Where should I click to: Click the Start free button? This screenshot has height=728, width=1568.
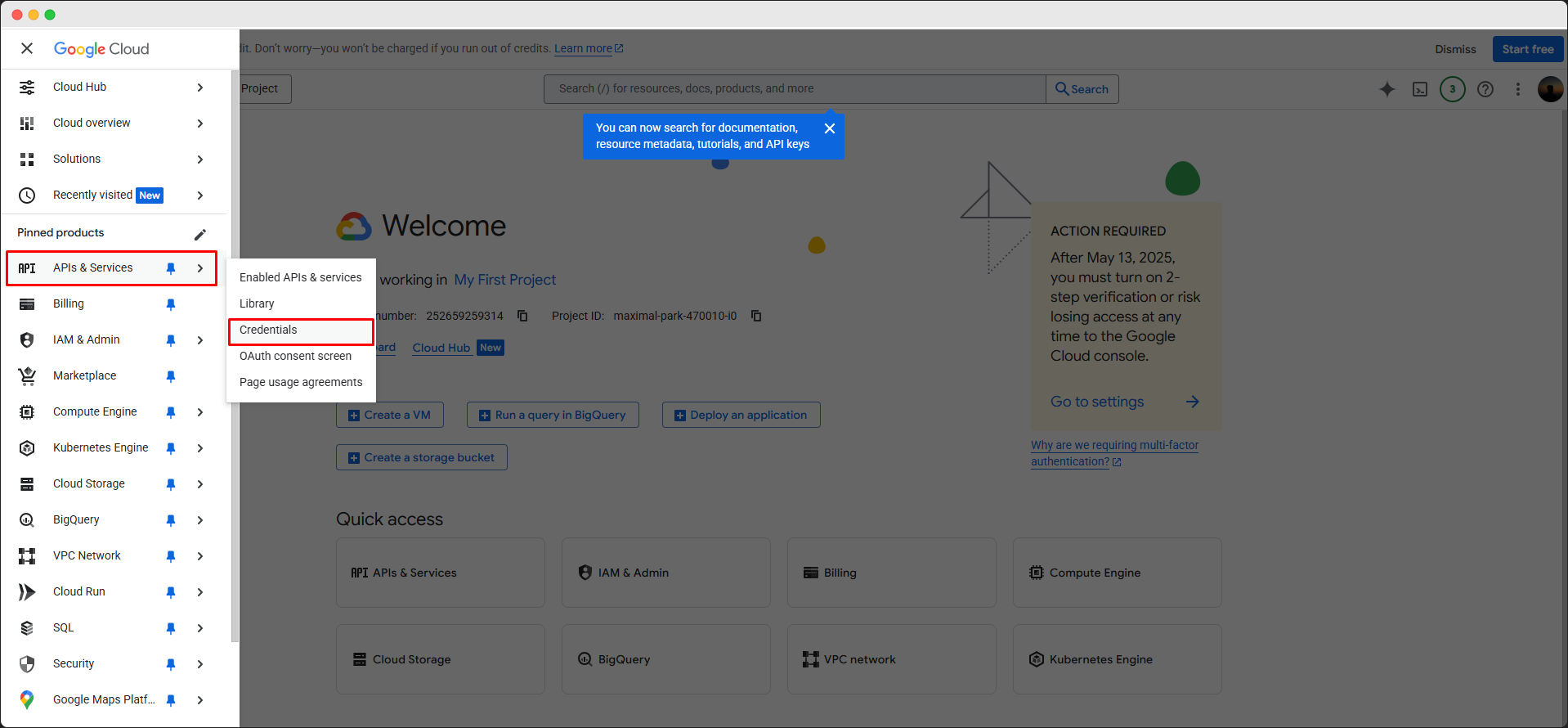pyautogui.click(x=1527, y=49)
